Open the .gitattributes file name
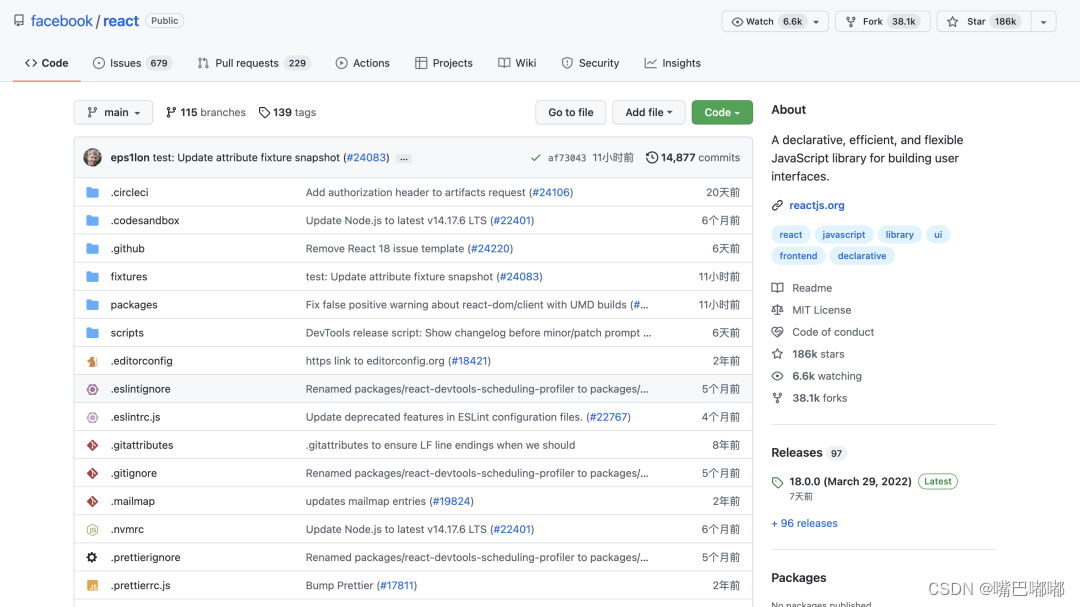Viewport: 1080px width, 607px height. coord(142,445)
